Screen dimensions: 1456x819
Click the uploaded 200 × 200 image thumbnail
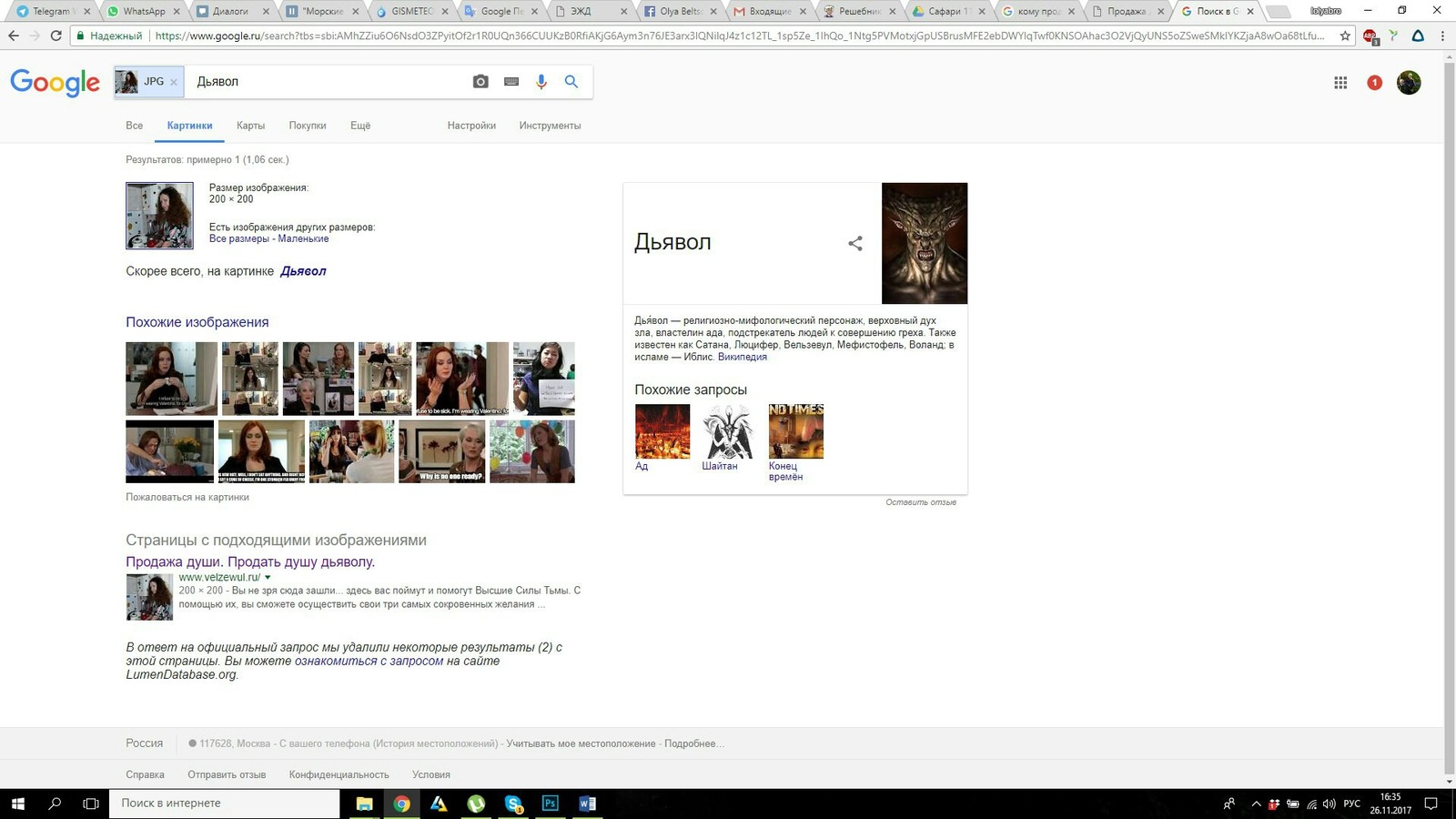(159, 216)
